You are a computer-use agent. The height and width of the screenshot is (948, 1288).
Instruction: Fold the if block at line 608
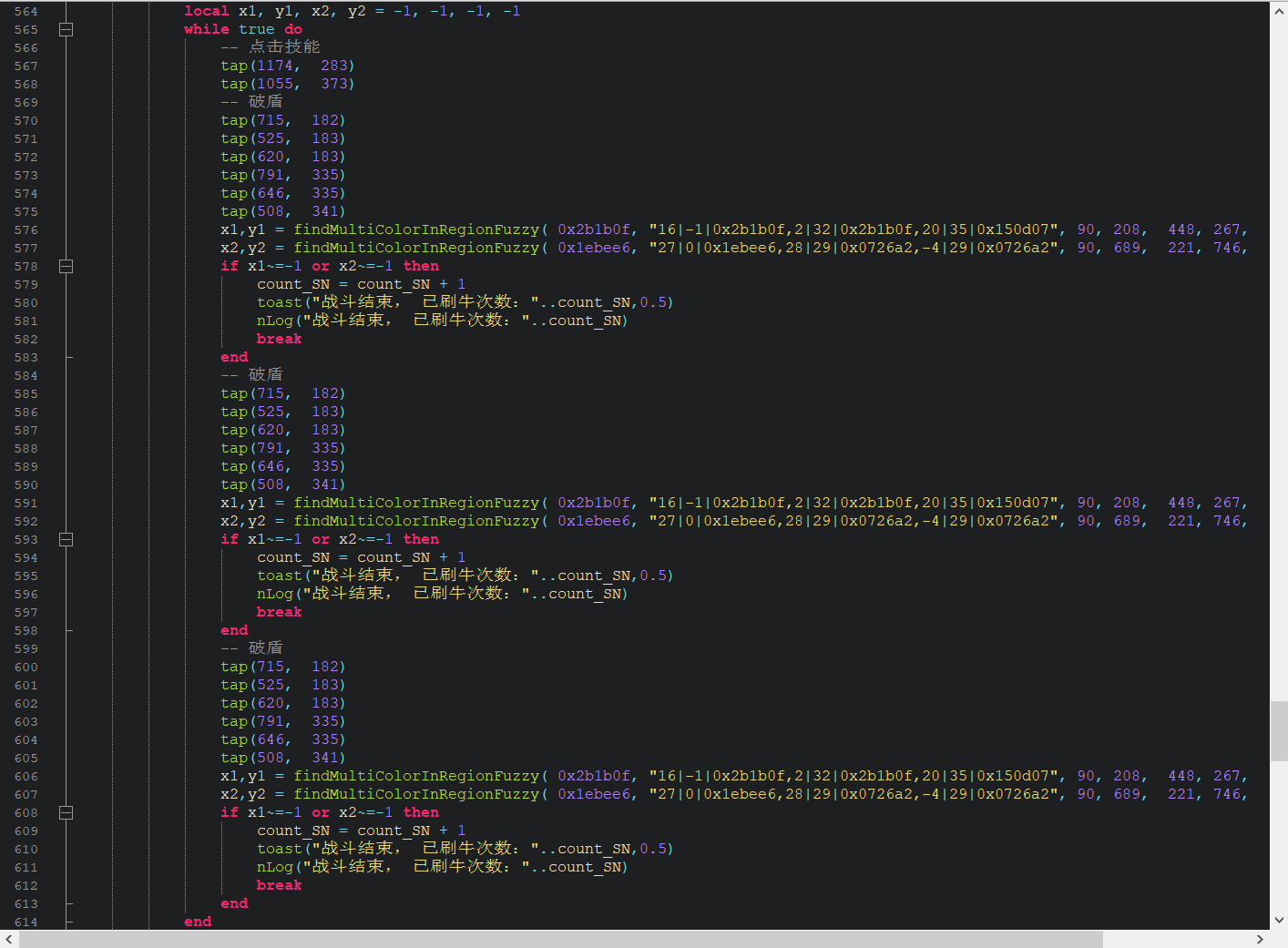click(x=66, y=812)
